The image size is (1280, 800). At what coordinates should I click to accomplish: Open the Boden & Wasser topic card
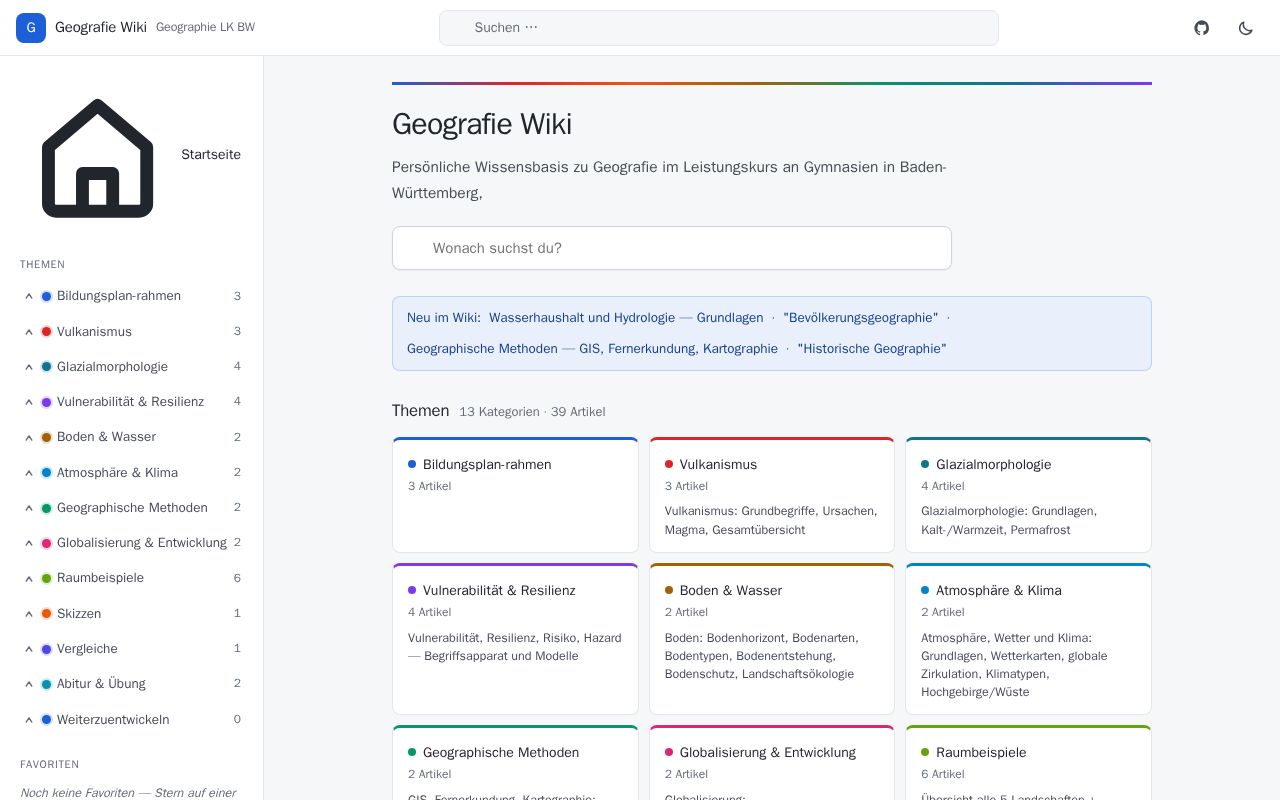click(x=772, y=639)
